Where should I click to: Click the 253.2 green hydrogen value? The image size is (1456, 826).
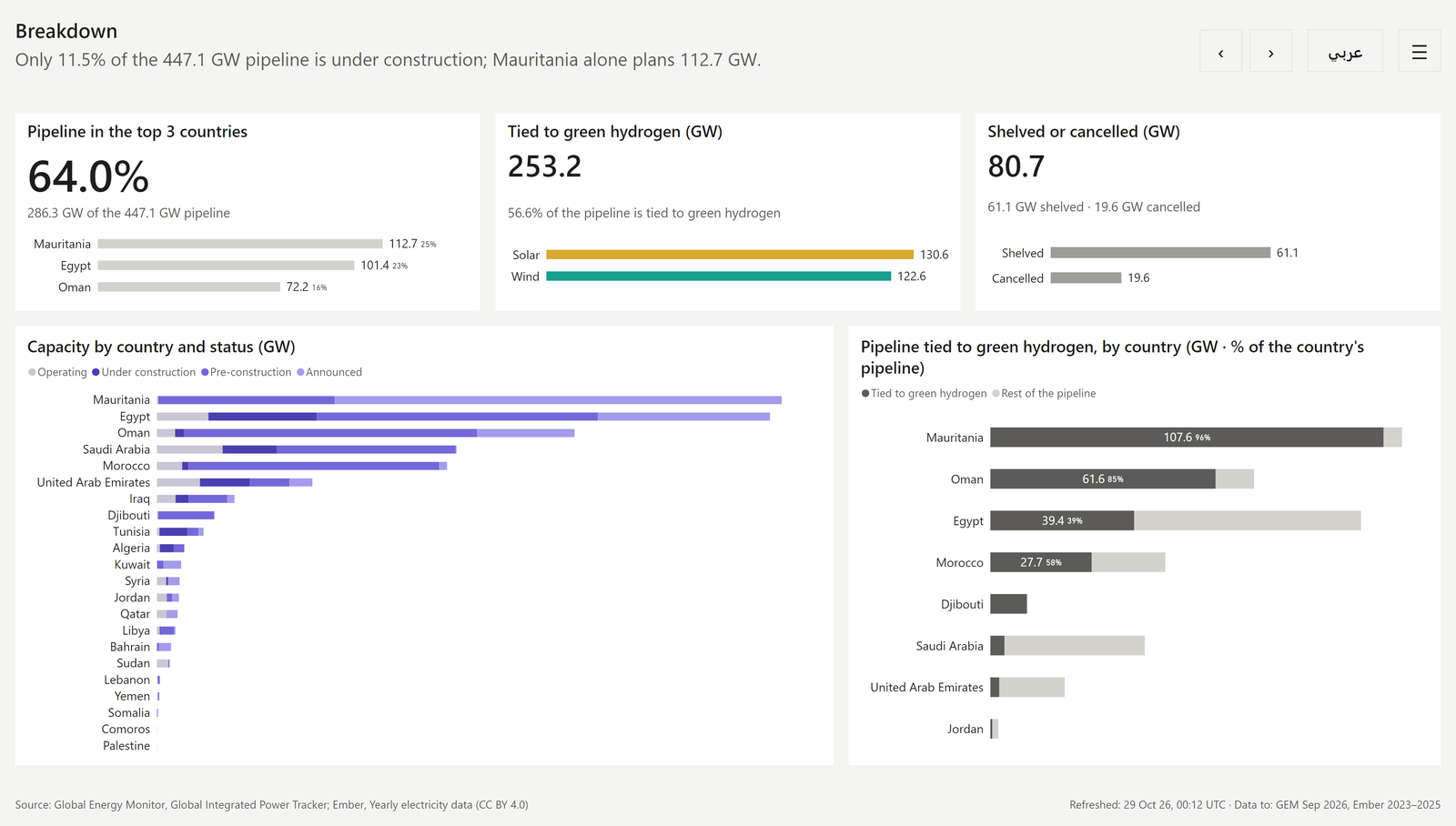click(544, 166)
